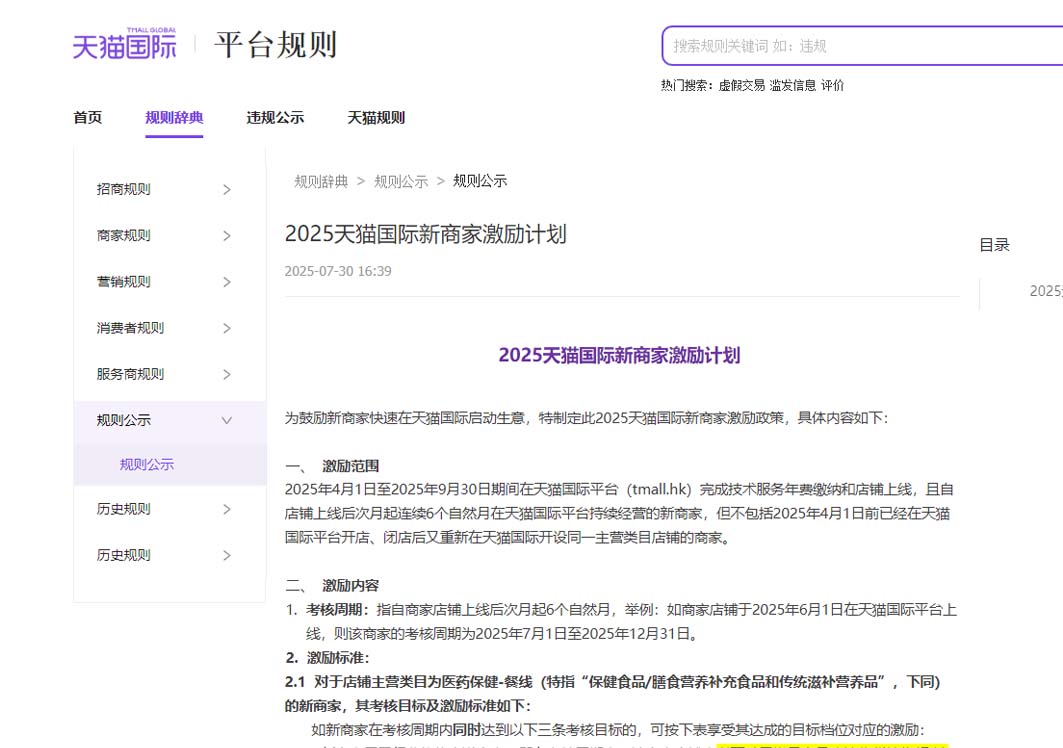Open 营销规则 in the sidebar
Screen dimensions: 1063x748
123,281
